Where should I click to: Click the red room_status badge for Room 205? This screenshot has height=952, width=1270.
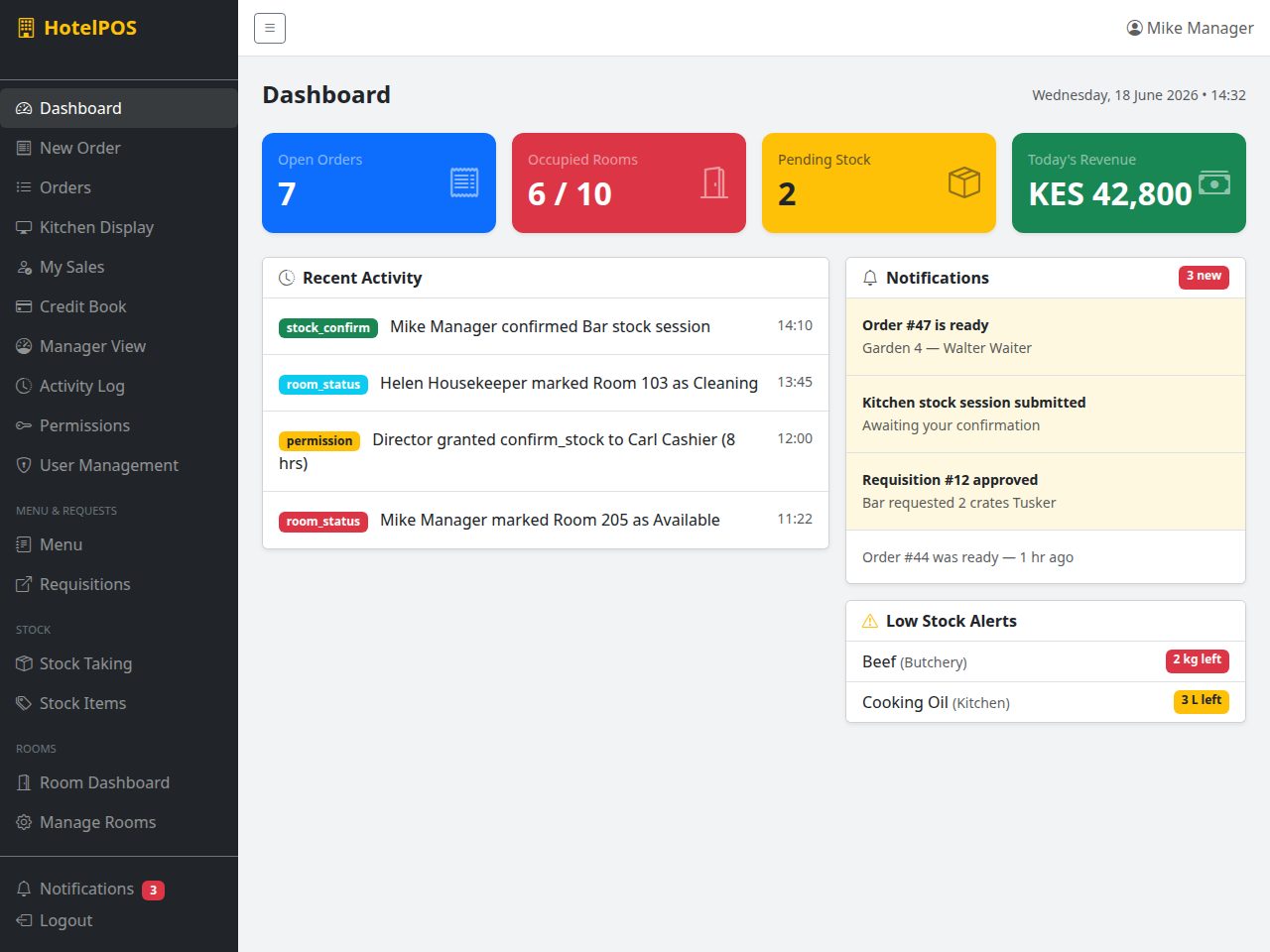[x=323, y=521]
